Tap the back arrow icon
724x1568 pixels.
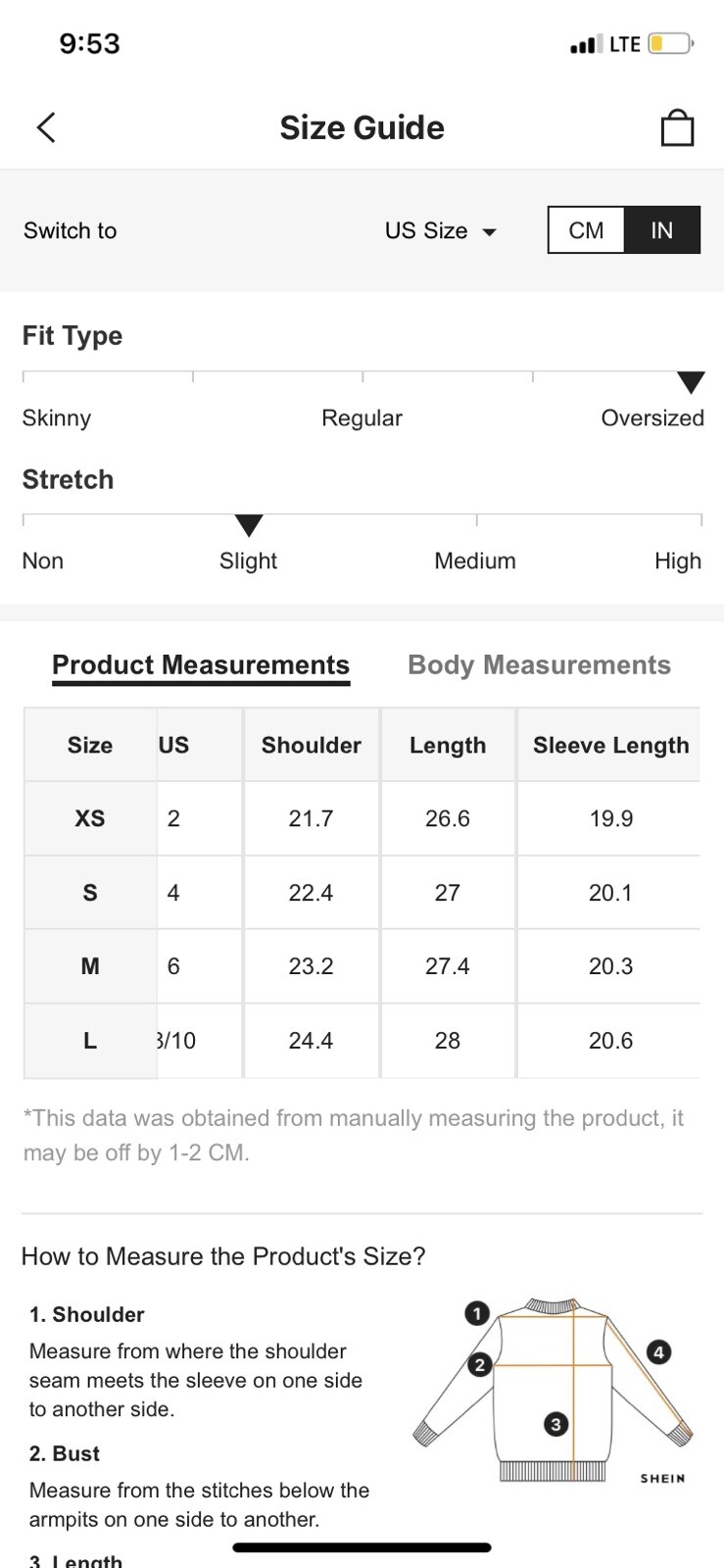pos(46,127)
